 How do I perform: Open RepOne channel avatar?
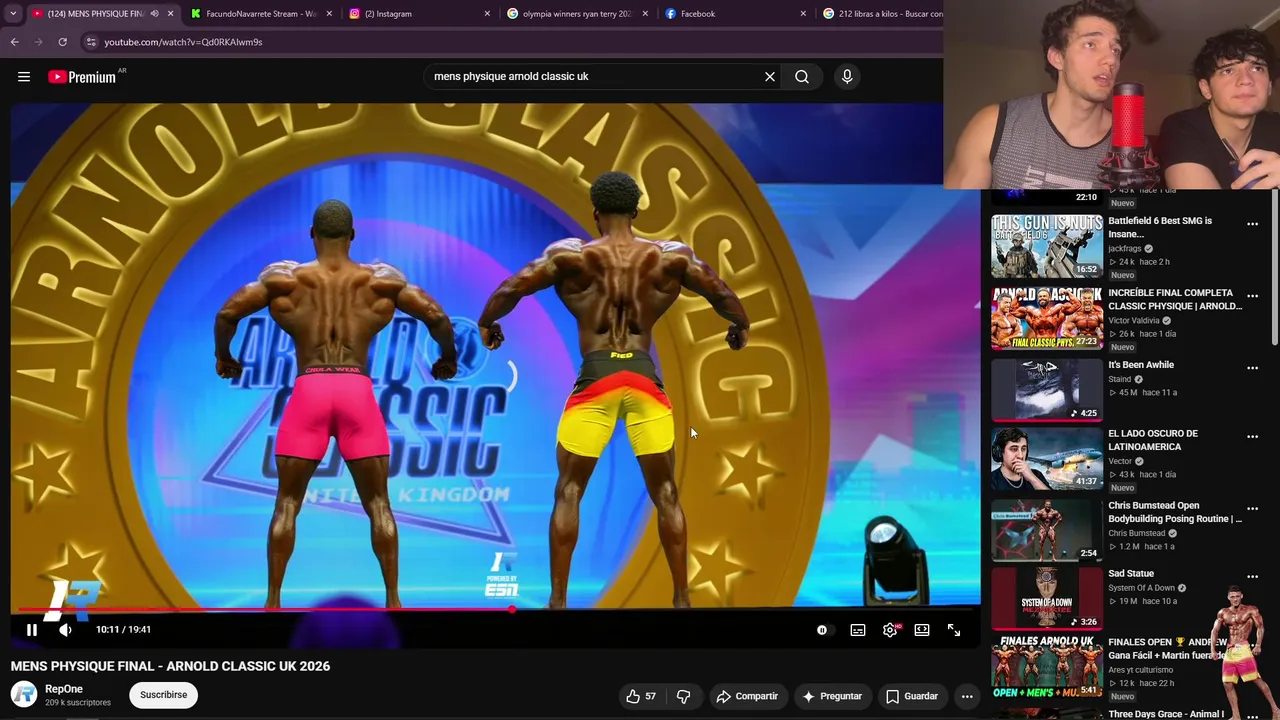(24, 694)
